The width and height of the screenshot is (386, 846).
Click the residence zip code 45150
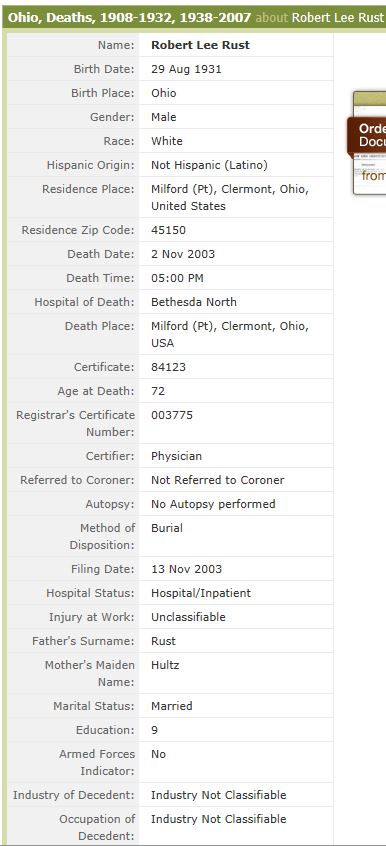click(x=168, y=230)
